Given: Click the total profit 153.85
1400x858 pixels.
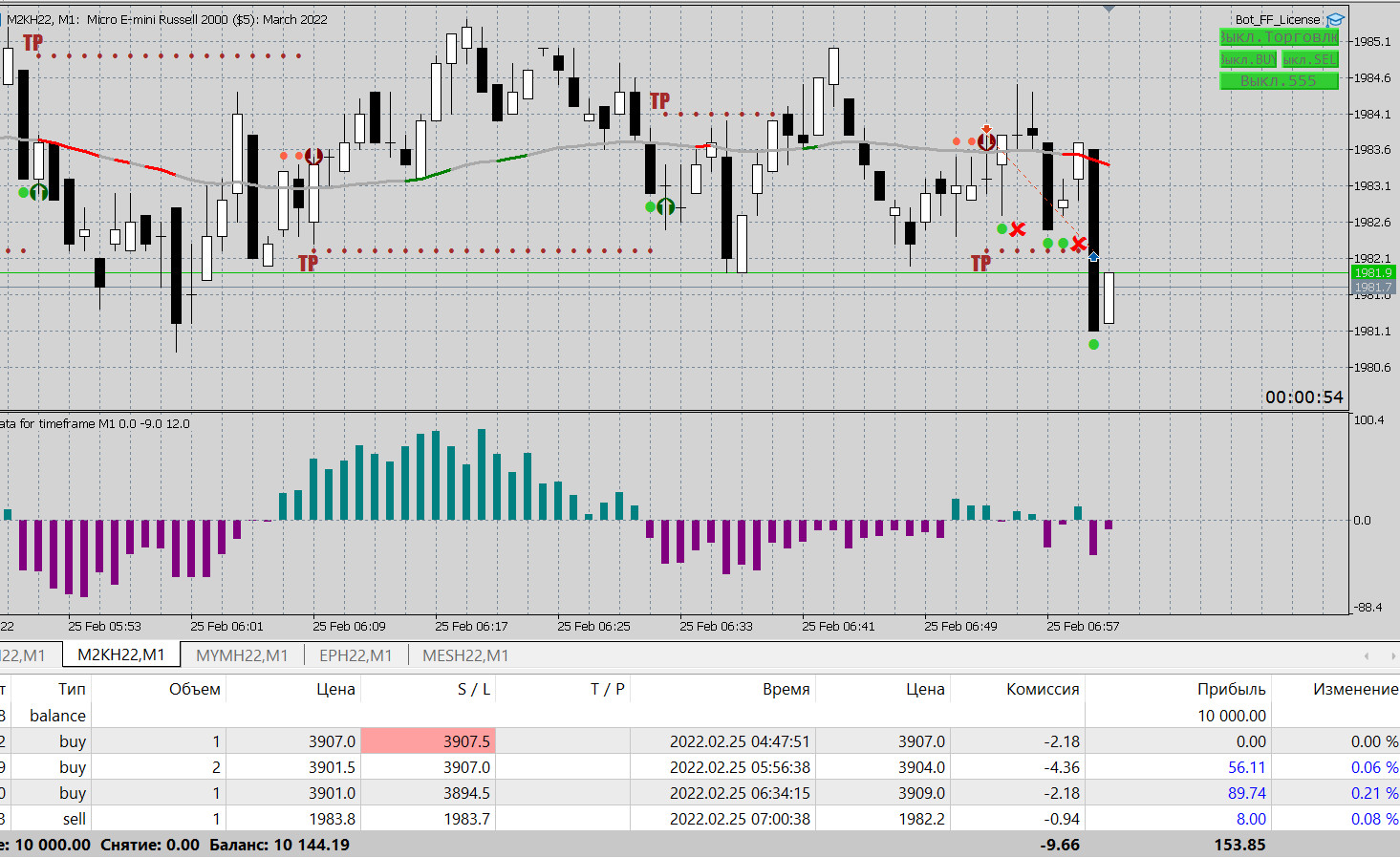Looking at the screenshot, I should [1239, 845].
